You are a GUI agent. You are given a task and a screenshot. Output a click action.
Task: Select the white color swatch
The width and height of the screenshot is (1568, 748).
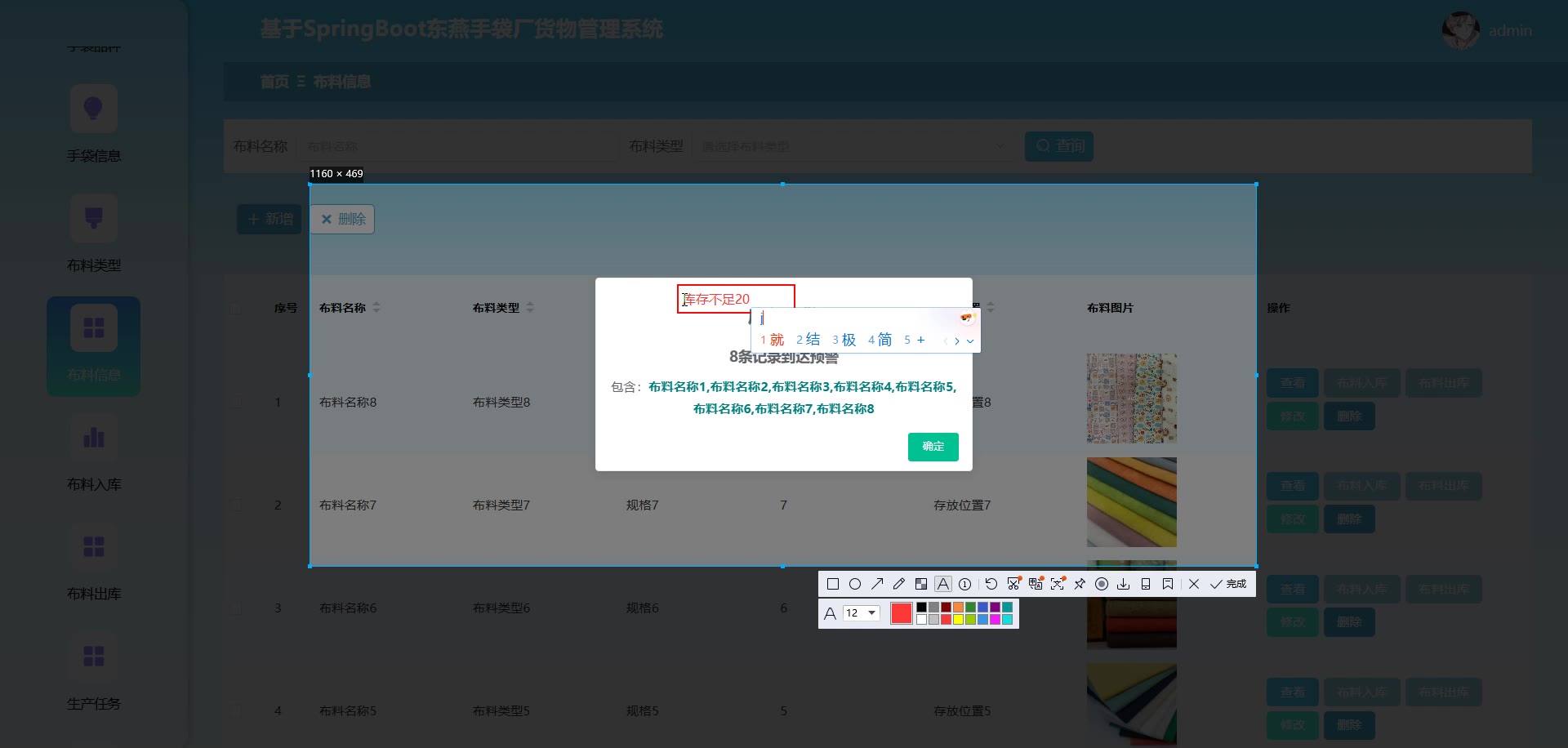(x=921, y=620)
